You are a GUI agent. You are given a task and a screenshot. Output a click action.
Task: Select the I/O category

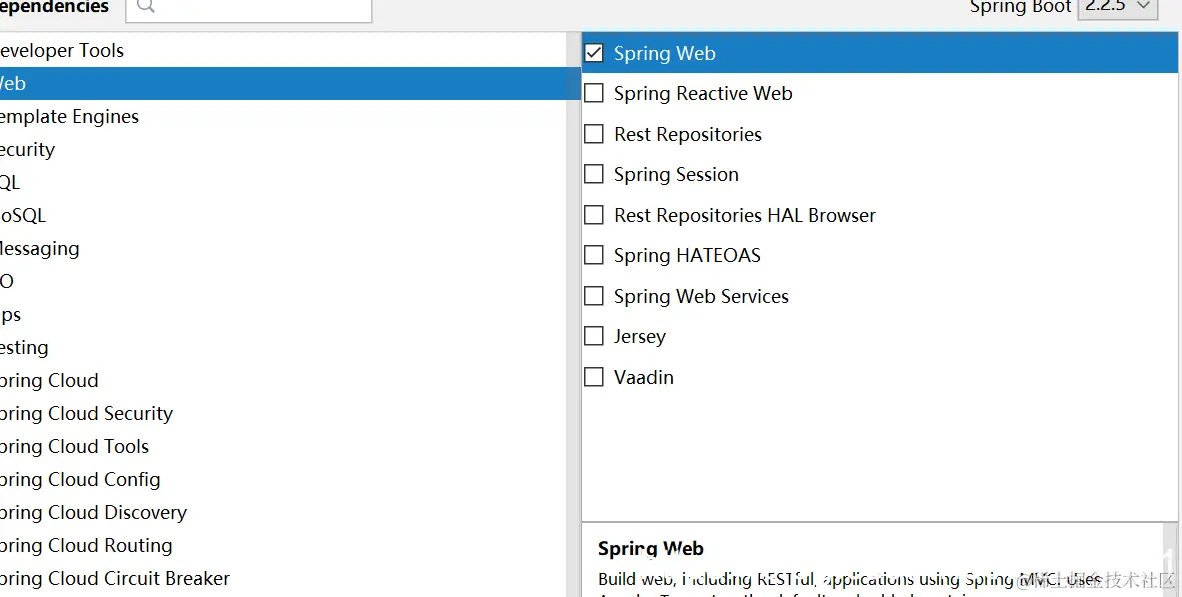(285, 281)
